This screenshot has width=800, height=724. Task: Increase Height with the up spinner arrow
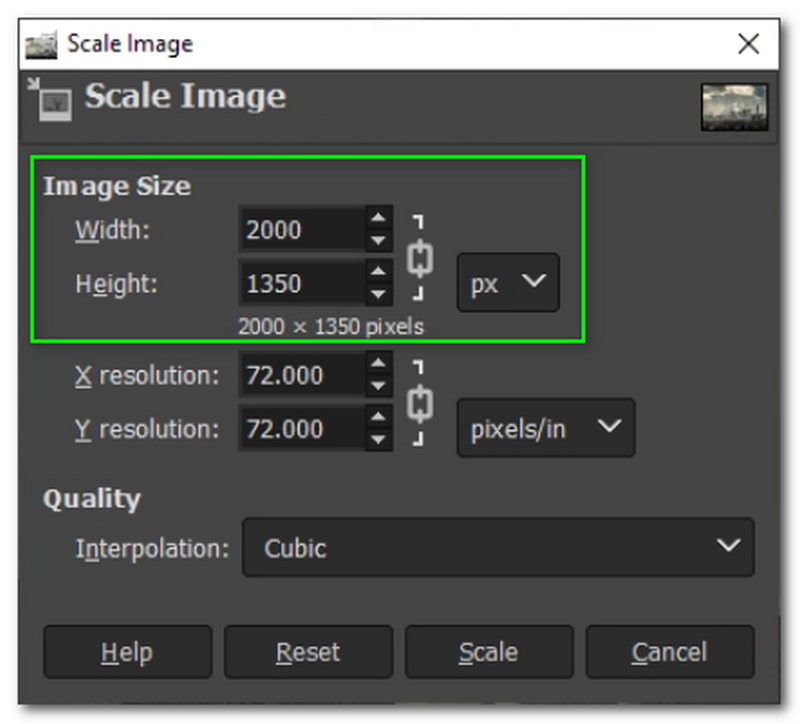pos(378,272)
